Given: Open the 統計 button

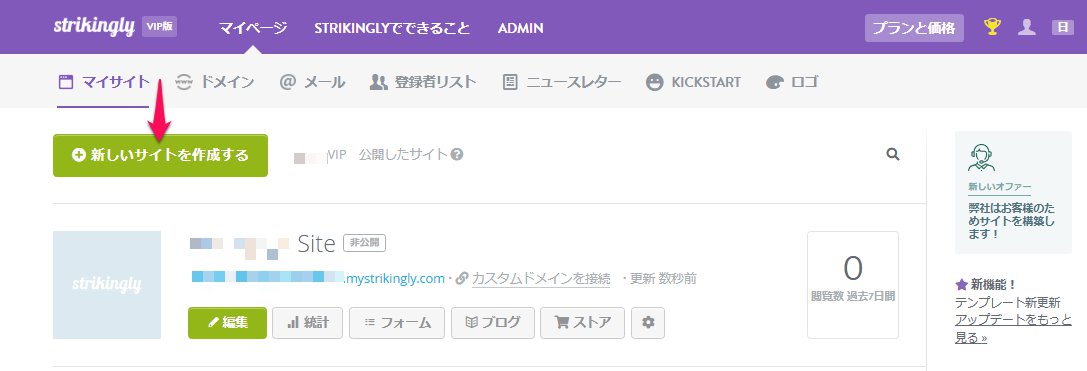Looking at the screenshot, I should click(x=307, y=322).
